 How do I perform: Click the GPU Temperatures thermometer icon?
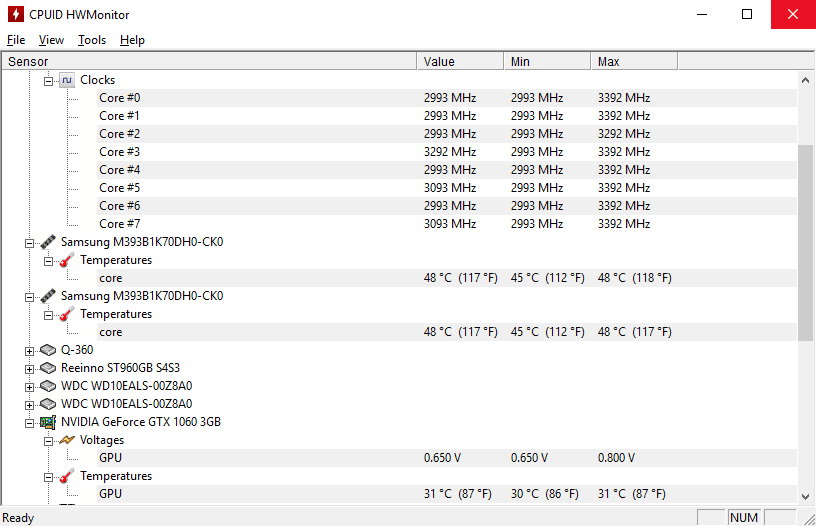pos(67,476)
